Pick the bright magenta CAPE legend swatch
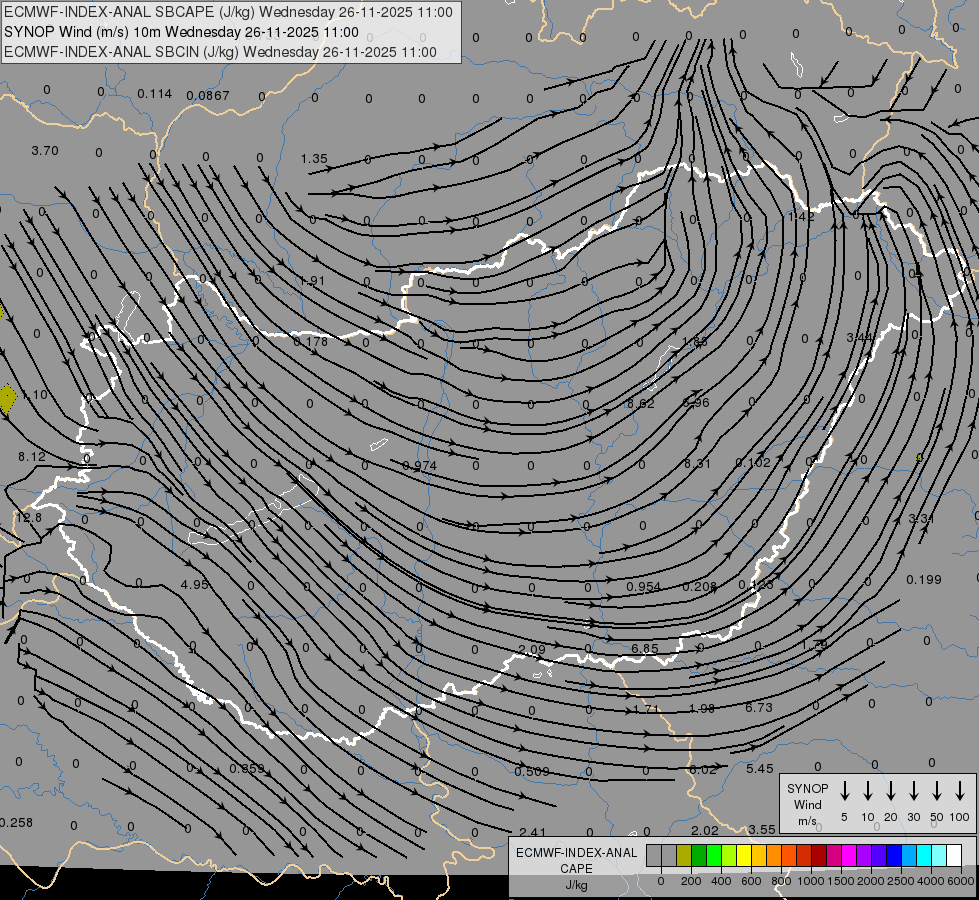The height and width of the screenshot is (900, 979). click(849, 855)
